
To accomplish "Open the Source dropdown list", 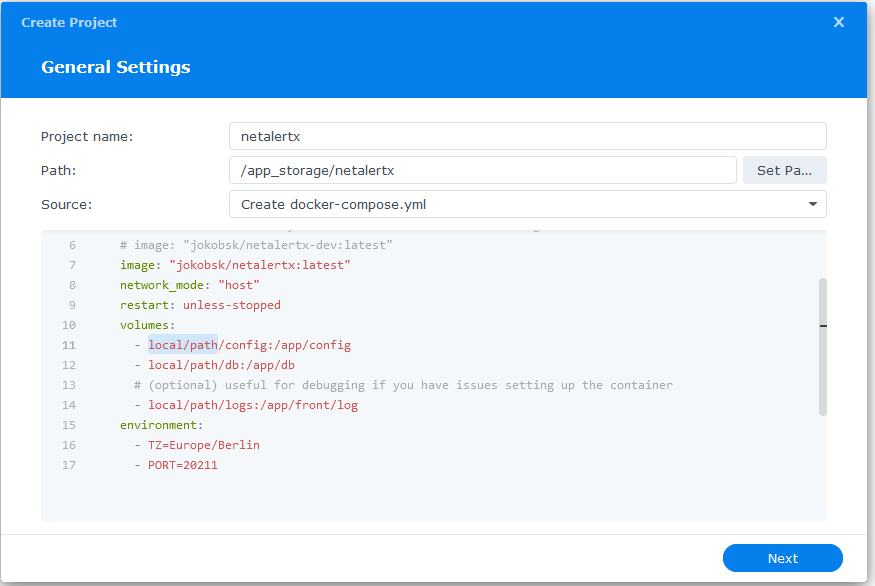I will 527,204.
